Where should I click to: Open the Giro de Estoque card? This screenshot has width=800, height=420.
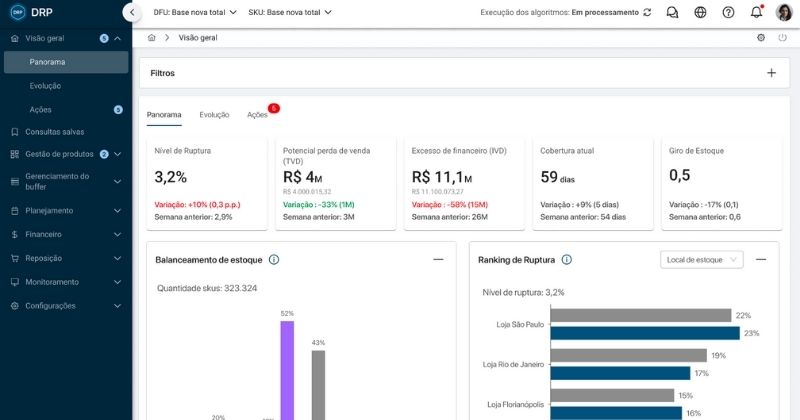tap(721, 184)
